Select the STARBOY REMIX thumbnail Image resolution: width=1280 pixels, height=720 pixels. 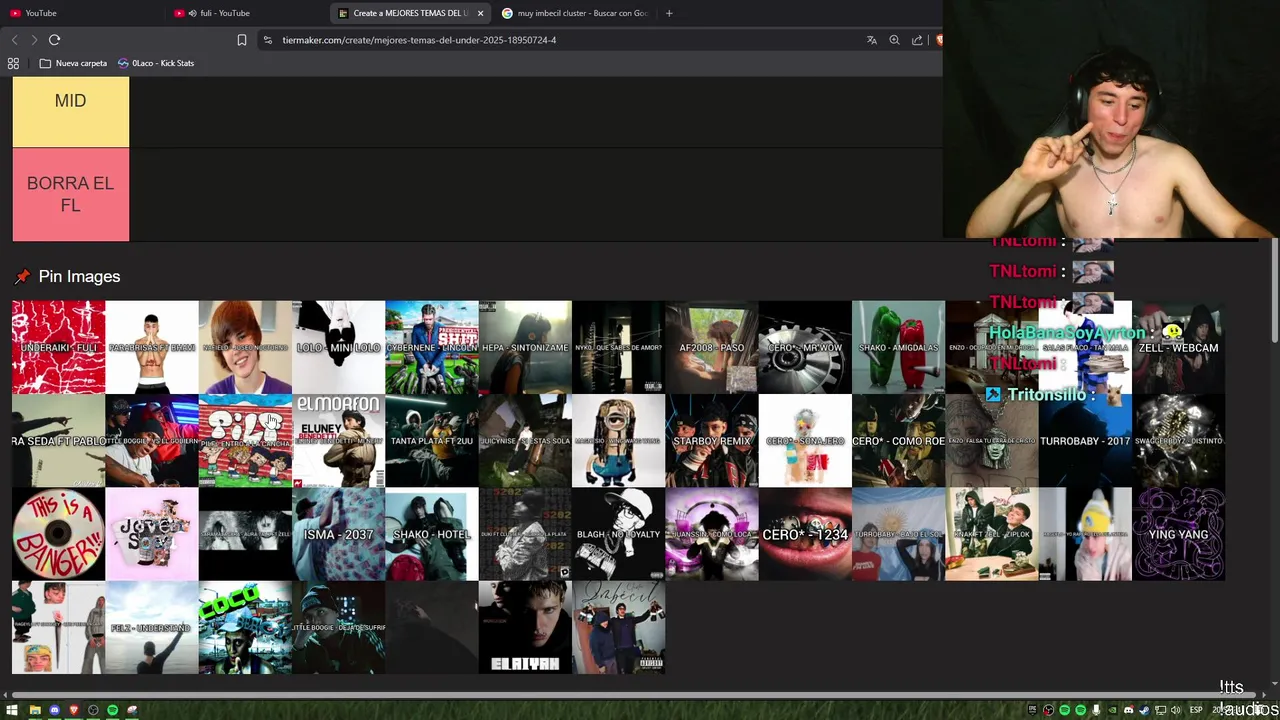point(712,441)
